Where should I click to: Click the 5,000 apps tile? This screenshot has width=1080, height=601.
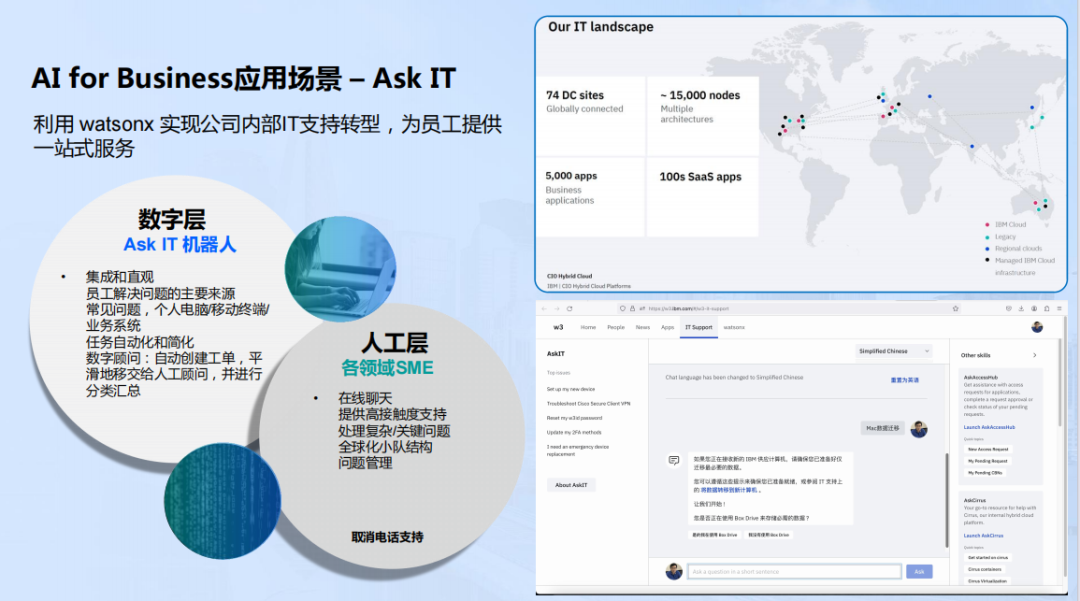(x=590, y=197)
